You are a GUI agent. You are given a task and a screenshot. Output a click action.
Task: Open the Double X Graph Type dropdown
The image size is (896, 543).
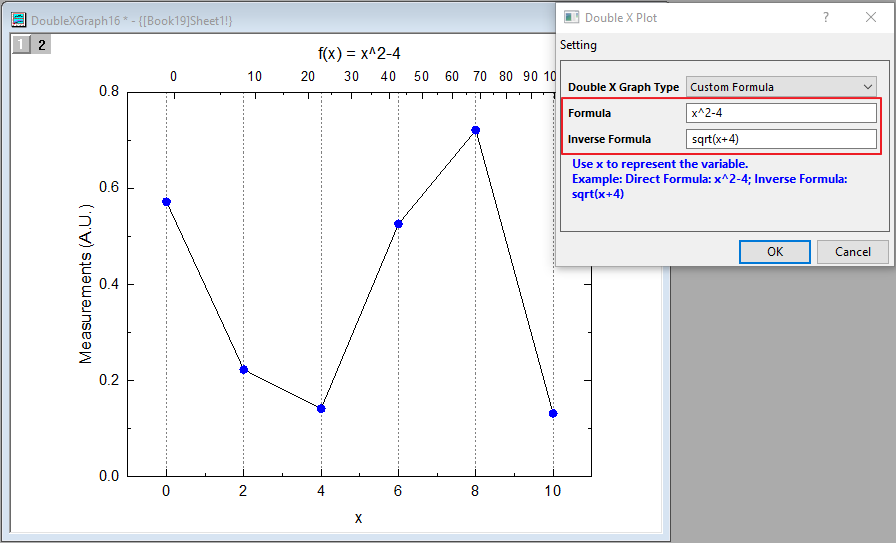coord(781,87)
